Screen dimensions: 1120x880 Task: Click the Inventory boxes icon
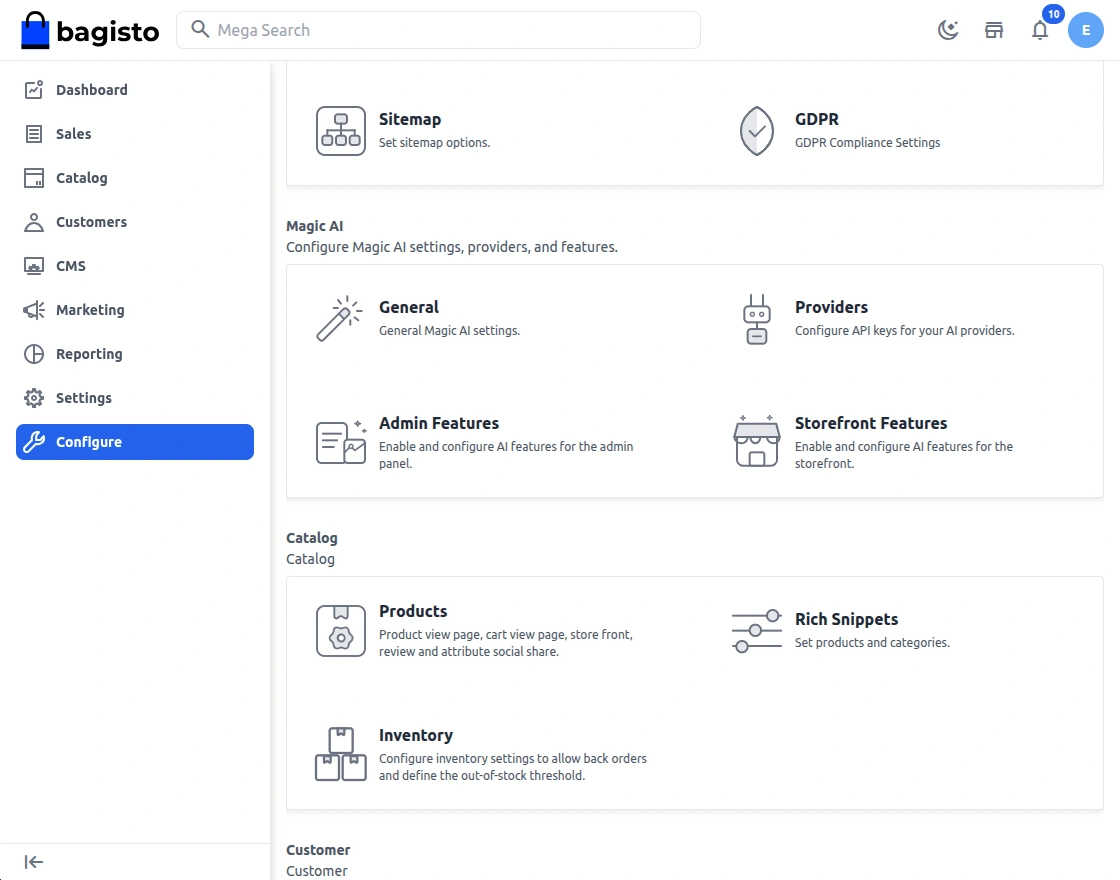(340, 754)
